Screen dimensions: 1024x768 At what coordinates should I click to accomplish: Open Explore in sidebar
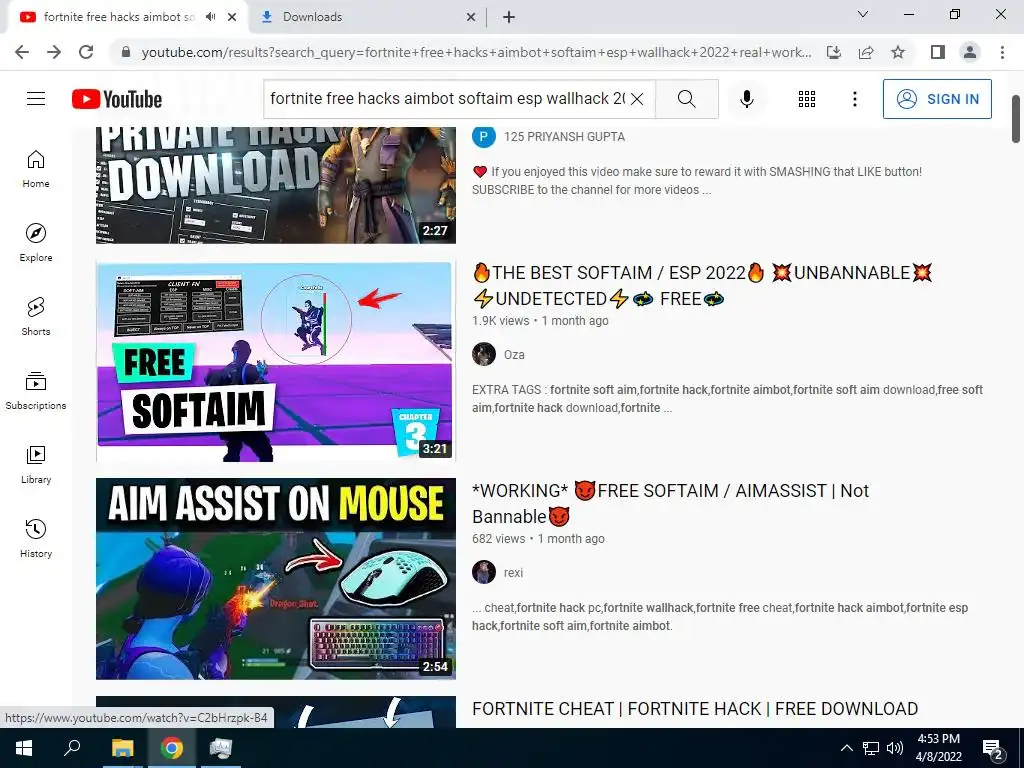coord(36,243)
